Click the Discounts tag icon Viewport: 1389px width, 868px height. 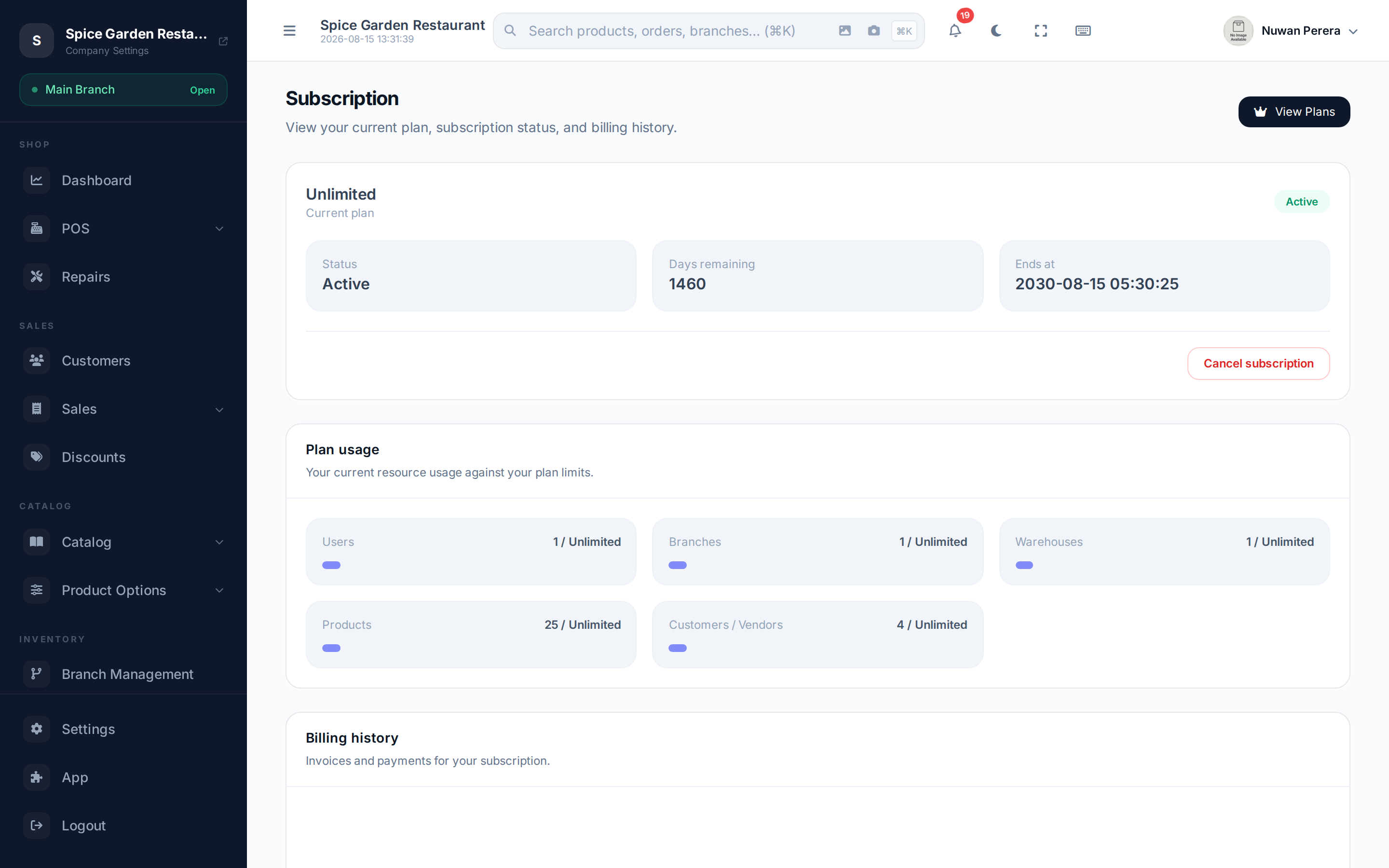coord(37,457)
